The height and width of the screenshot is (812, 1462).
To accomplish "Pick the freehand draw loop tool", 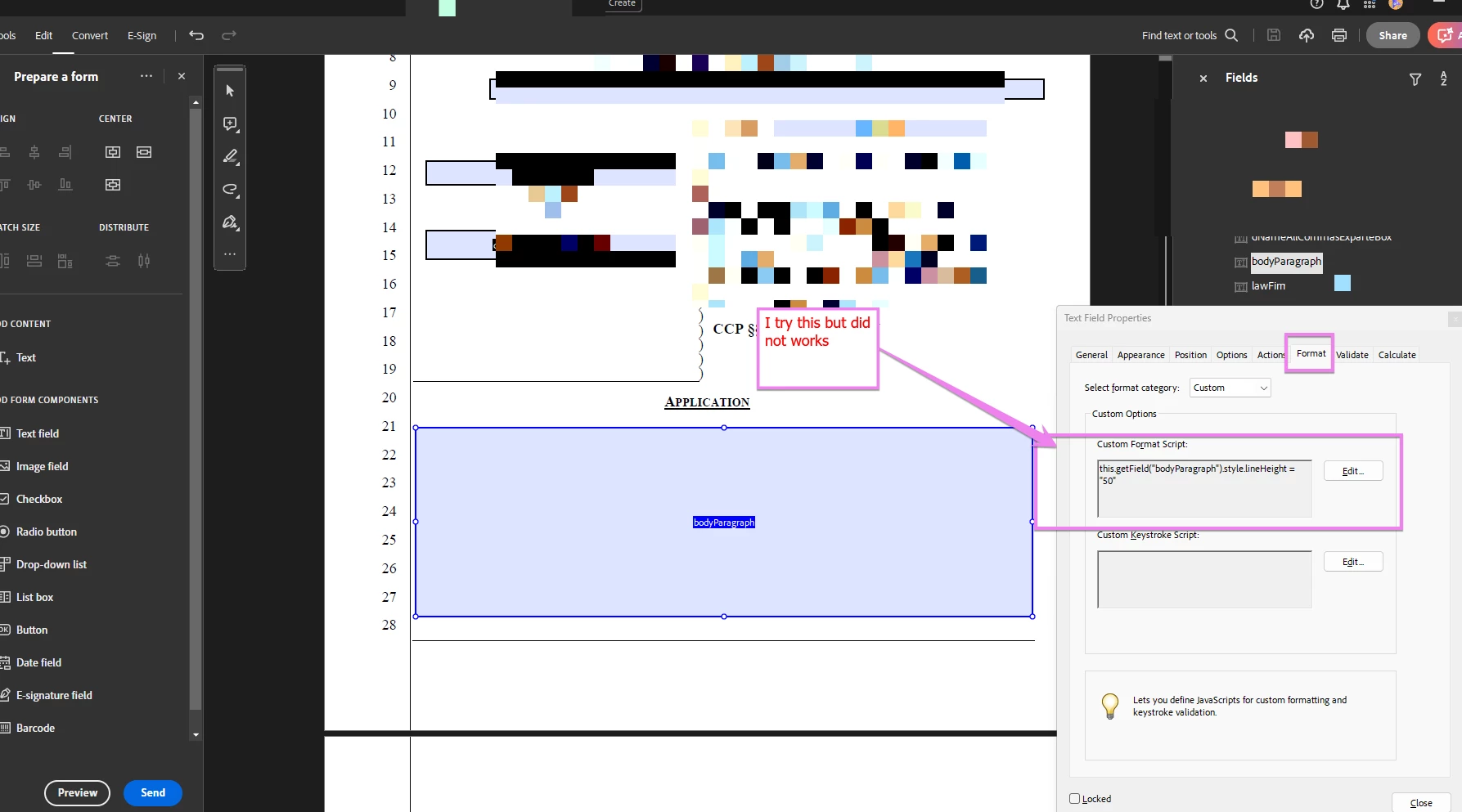I will (230, 190).
